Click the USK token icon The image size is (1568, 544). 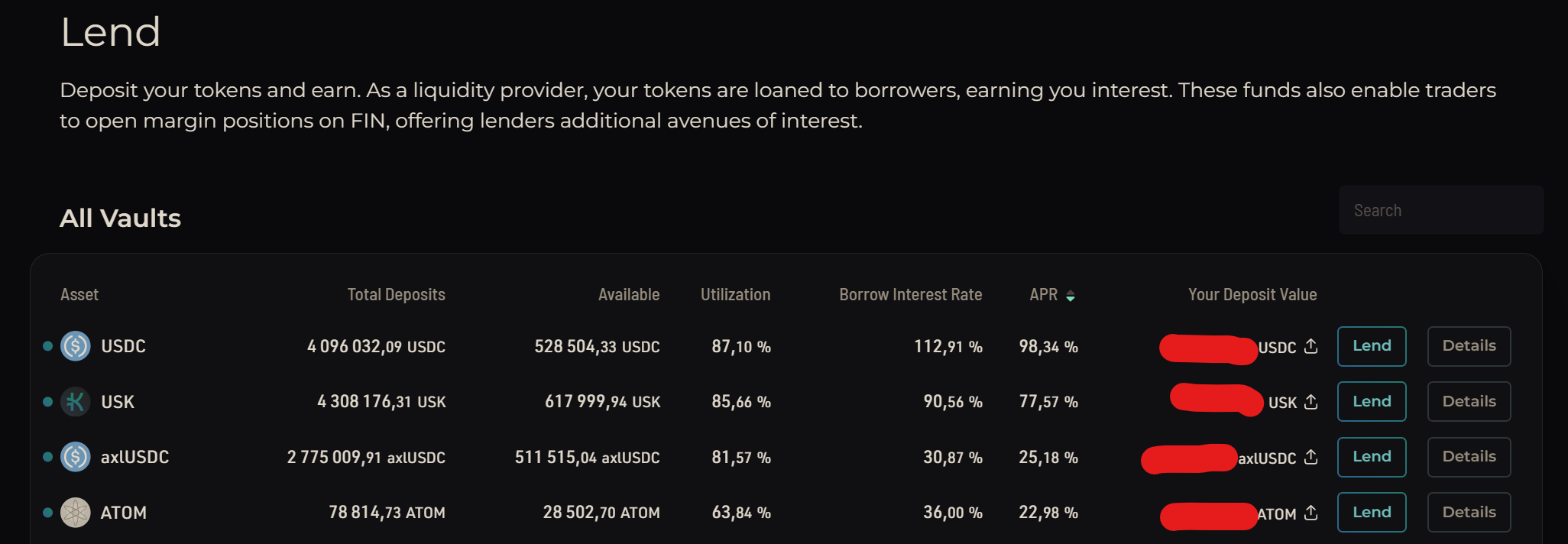pos(76,402)
